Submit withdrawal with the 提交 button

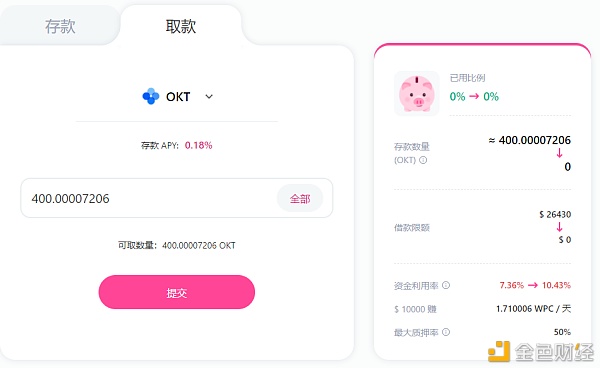click(x=177, y=292)
